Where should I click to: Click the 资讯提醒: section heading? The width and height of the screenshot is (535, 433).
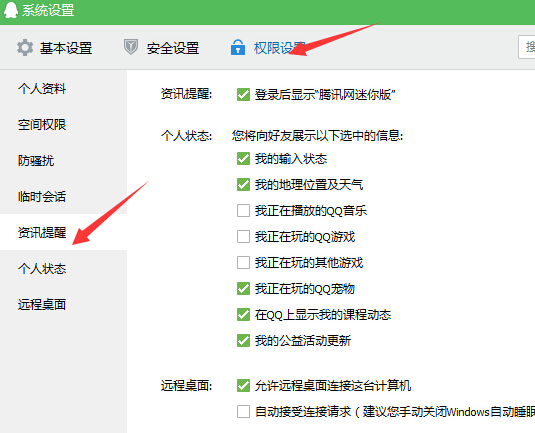(x=186, y=94)
